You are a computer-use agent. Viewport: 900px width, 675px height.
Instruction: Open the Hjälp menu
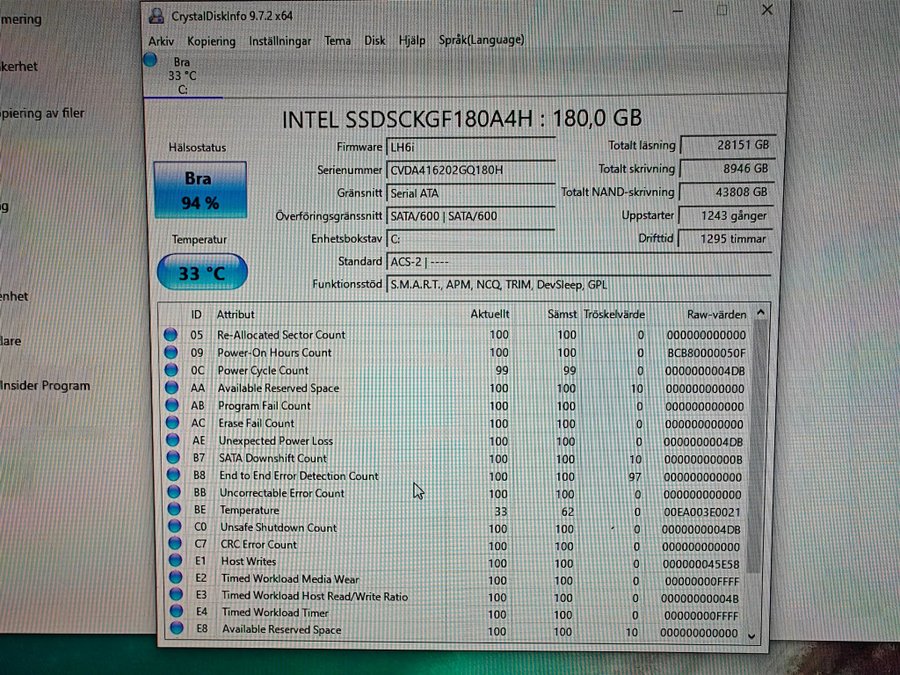412,41
